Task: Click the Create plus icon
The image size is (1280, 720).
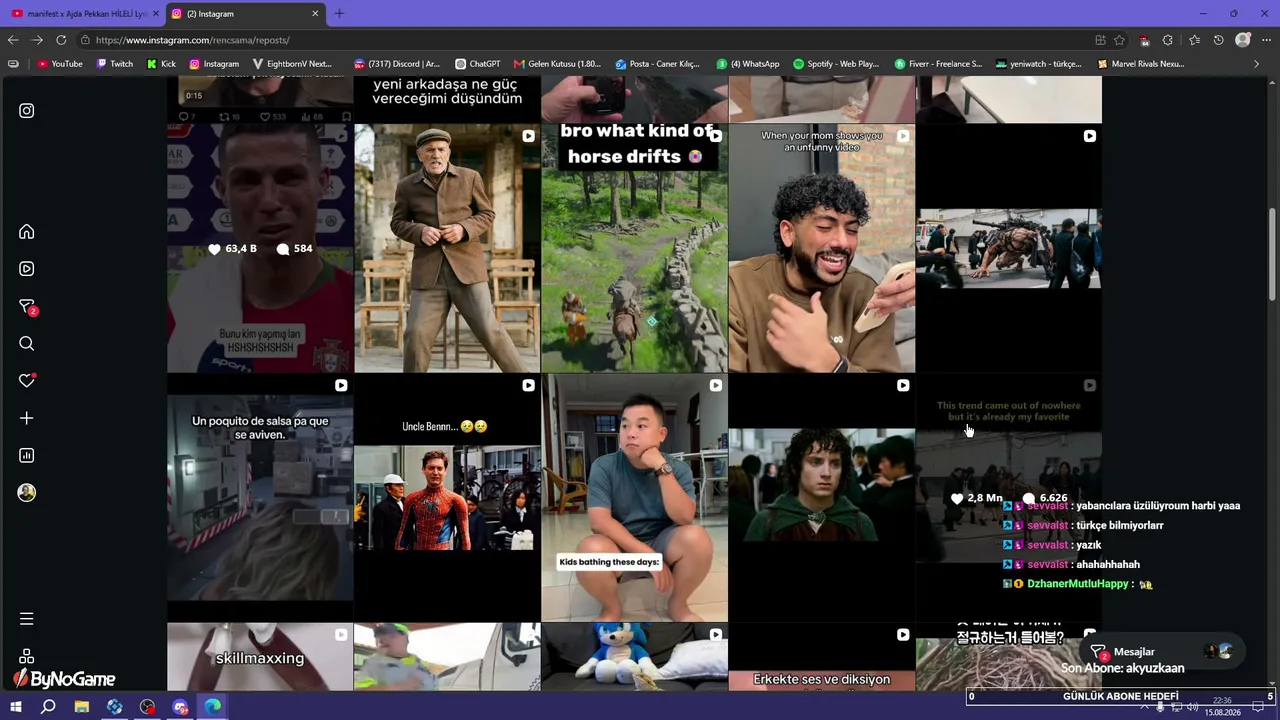Action: click(27, 418)
